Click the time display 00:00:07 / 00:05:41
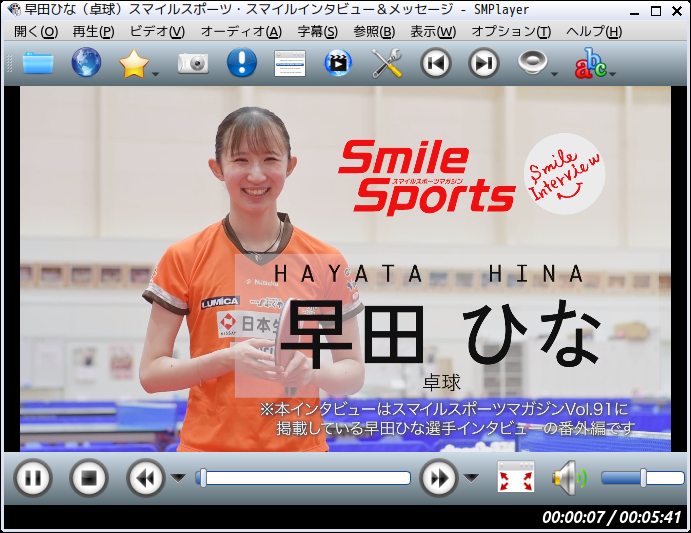691x533 pixels. pos(611,517)
